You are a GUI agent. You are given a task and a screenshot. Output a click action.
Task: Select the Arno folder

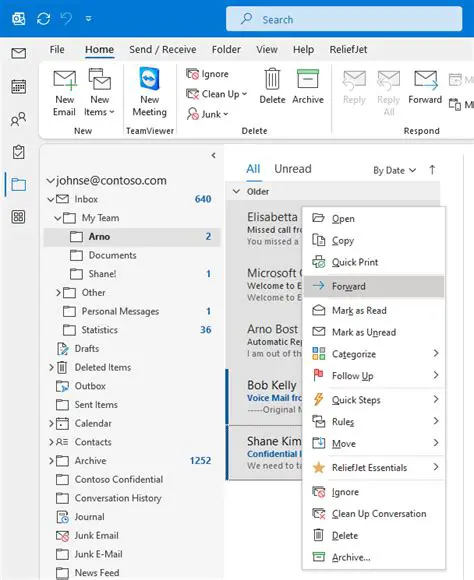coord(132,237)
